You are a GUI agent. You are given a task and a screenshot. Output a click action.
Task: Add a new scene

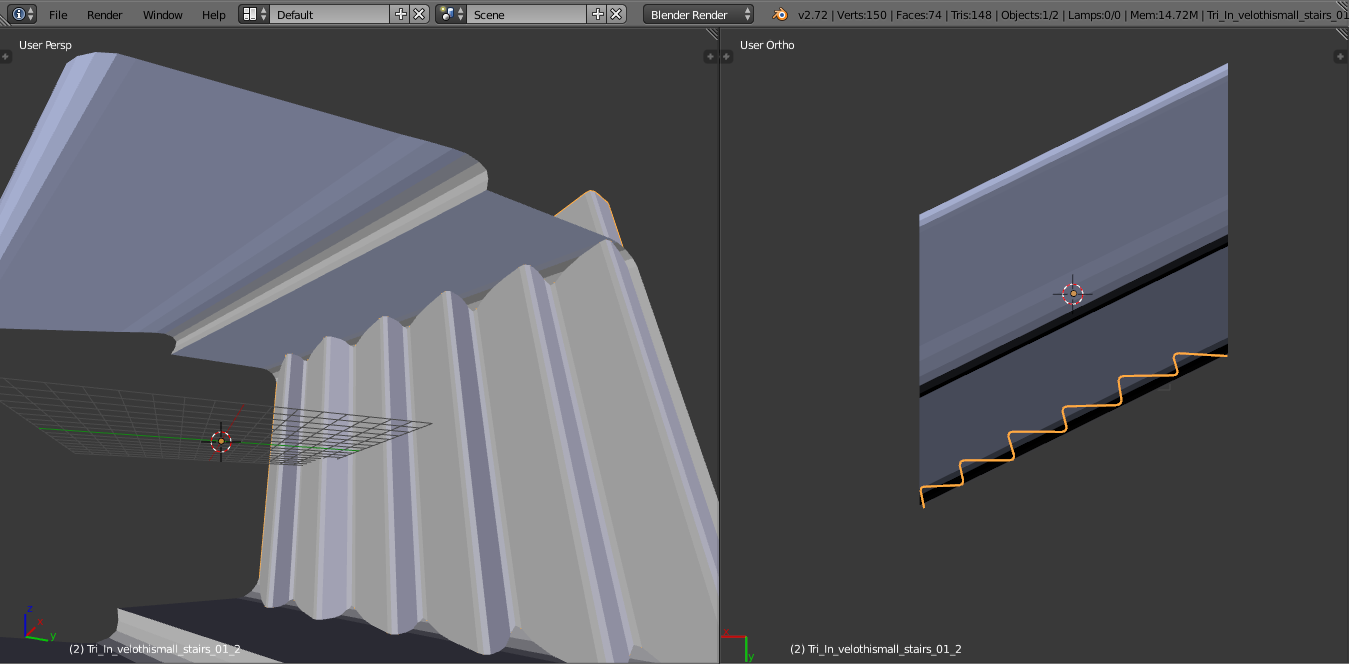pyautogui.click(x=598, y=14)
